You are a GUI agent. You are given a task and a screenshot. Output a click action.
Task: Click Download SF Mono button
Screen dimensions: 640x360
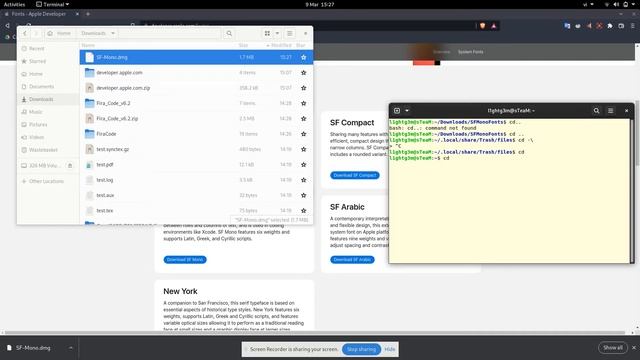pyautogui.click(x=185, y=260)
